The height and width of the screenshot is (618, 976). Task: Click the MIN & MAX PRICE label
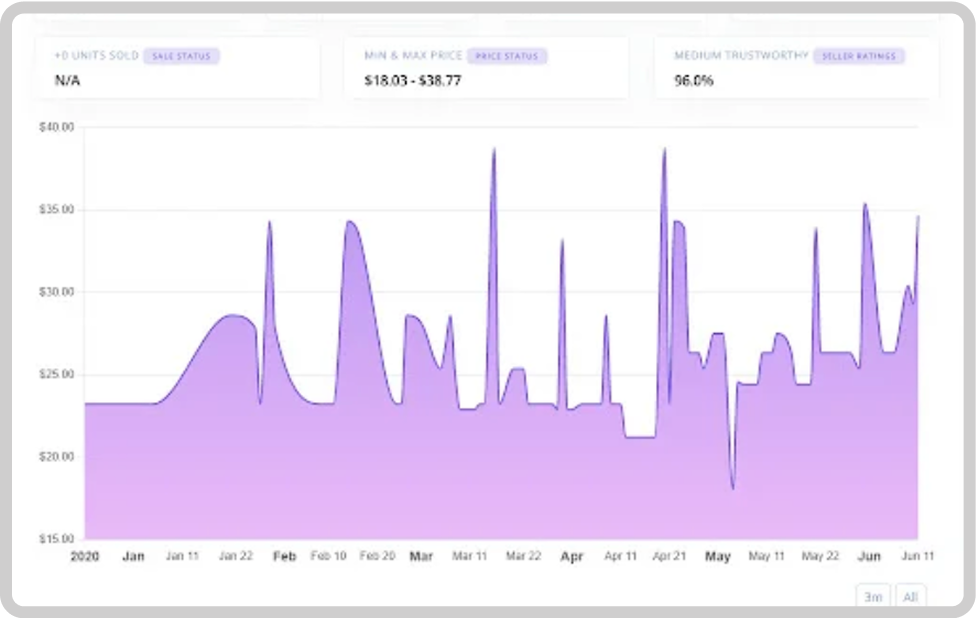pyautogui.click(x=413, y=56)
